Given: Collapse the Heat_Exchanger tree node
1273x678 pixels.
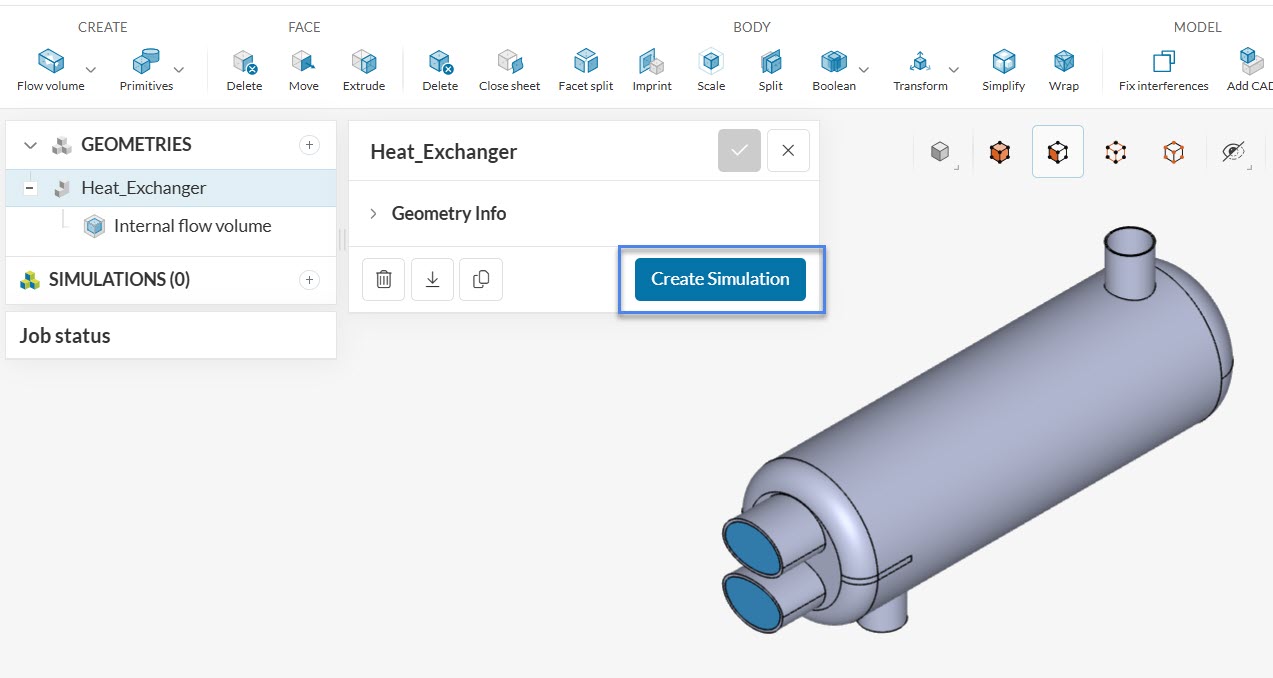Looking at the screenshot, I should [x=30, y=188].
